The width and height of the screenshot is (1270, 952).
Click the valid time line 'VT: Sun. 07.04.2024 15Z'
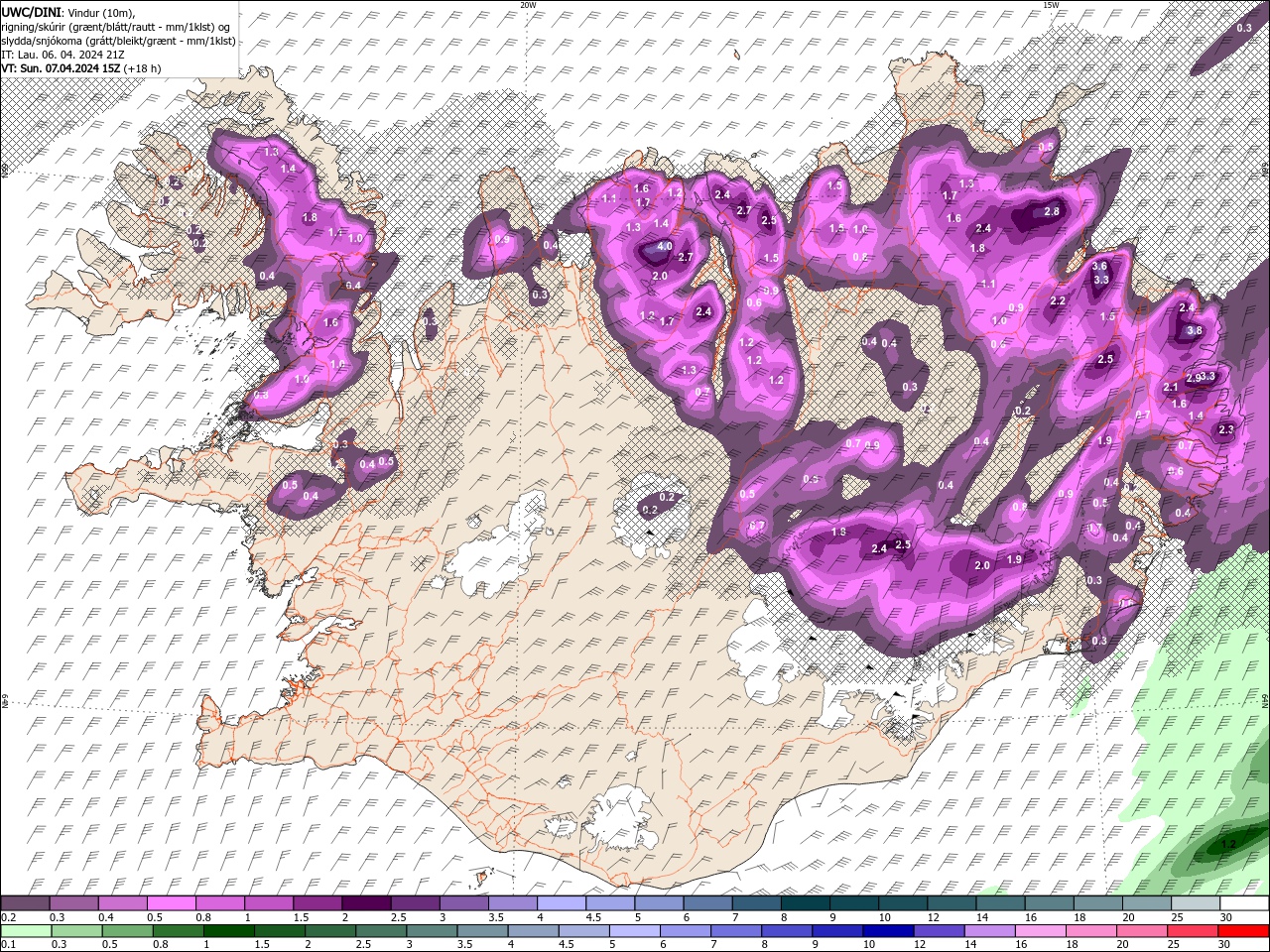[61, 68]
